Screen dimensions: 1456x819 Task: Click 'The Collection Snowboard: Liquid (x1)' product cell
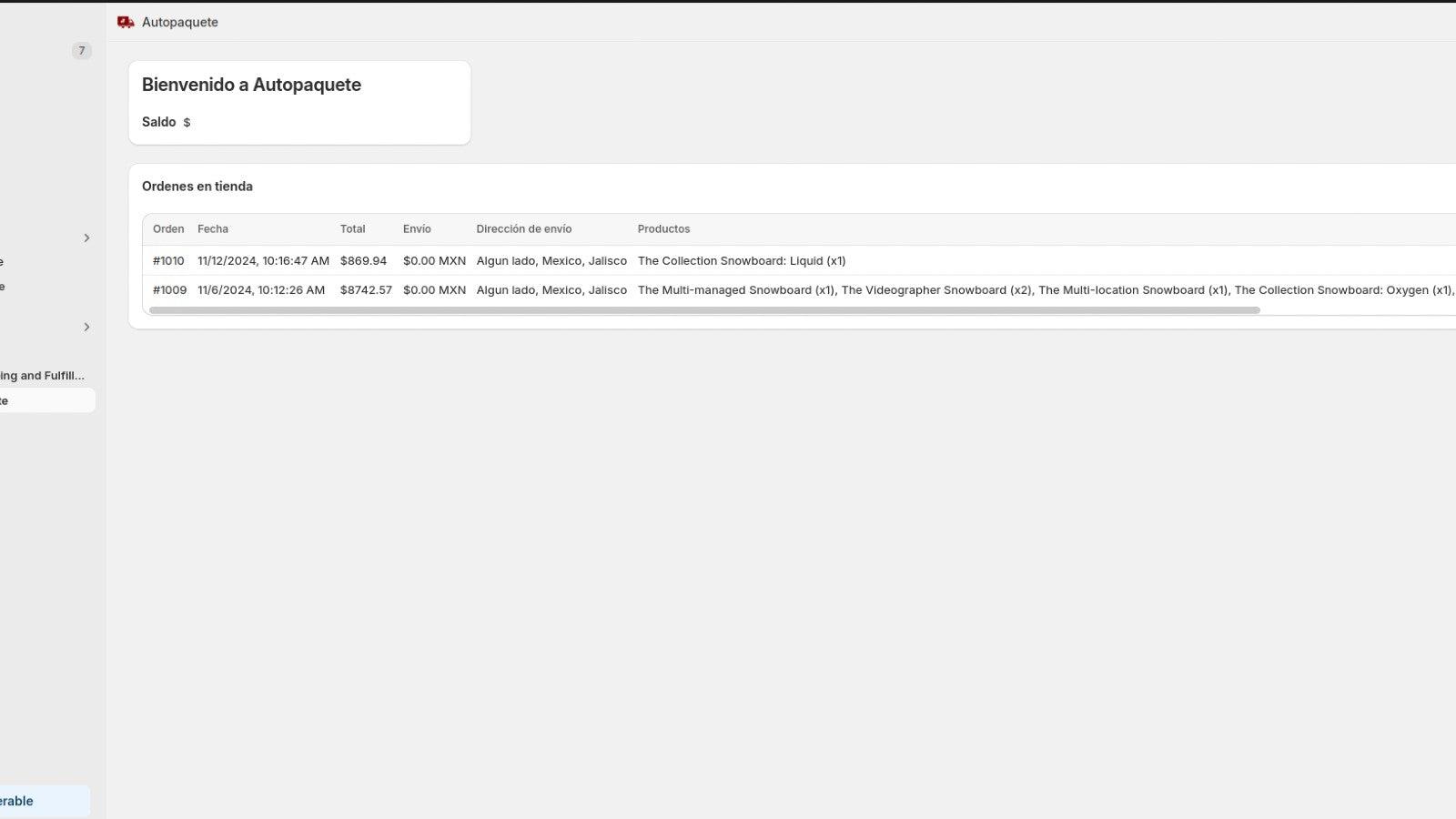(x=741, y=261)
